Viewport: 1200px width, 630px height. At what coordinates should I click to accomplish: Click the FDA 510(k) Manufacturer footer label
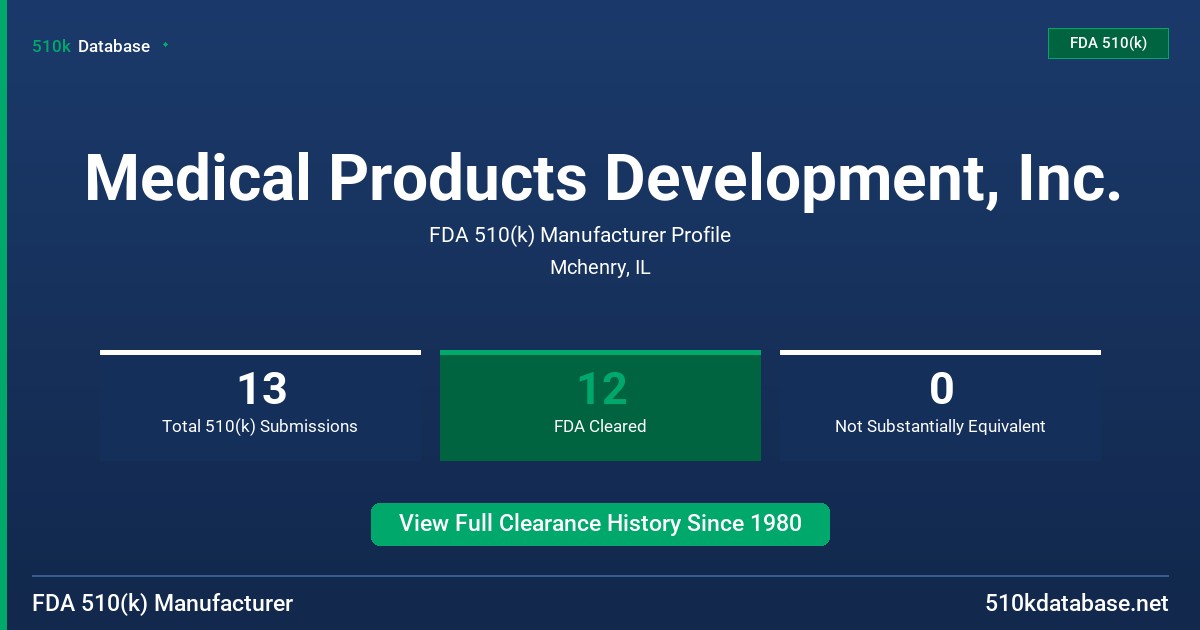coord(163,603)
